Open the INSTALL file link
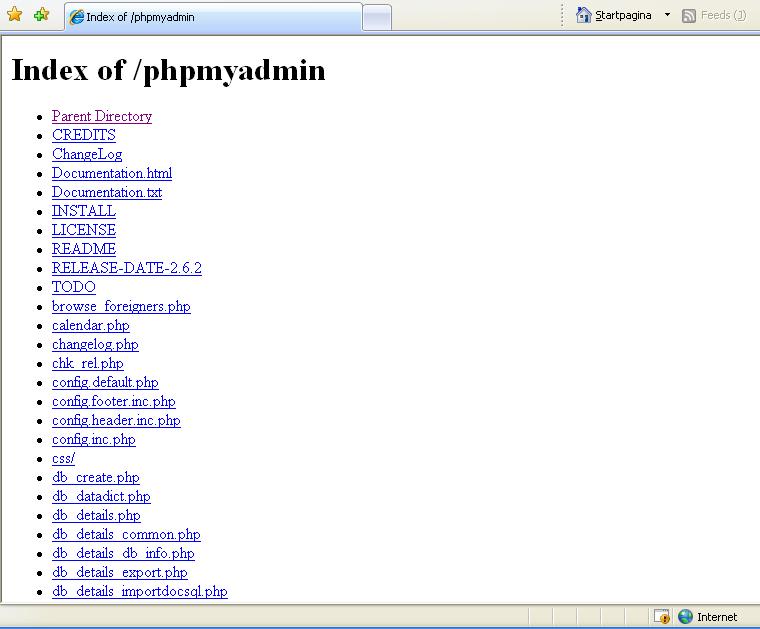 point(84,211)
